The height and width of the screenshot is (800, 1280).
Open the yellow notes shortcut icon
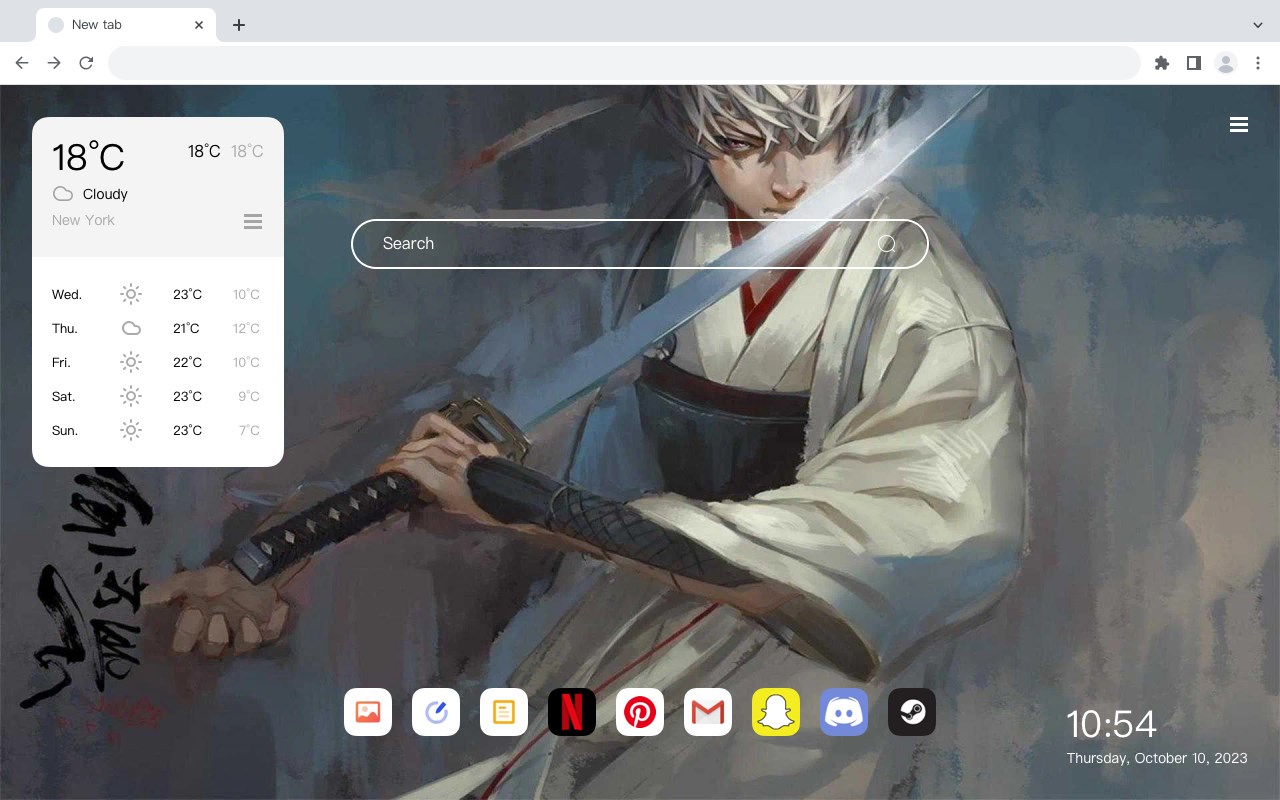pos(504,712)
